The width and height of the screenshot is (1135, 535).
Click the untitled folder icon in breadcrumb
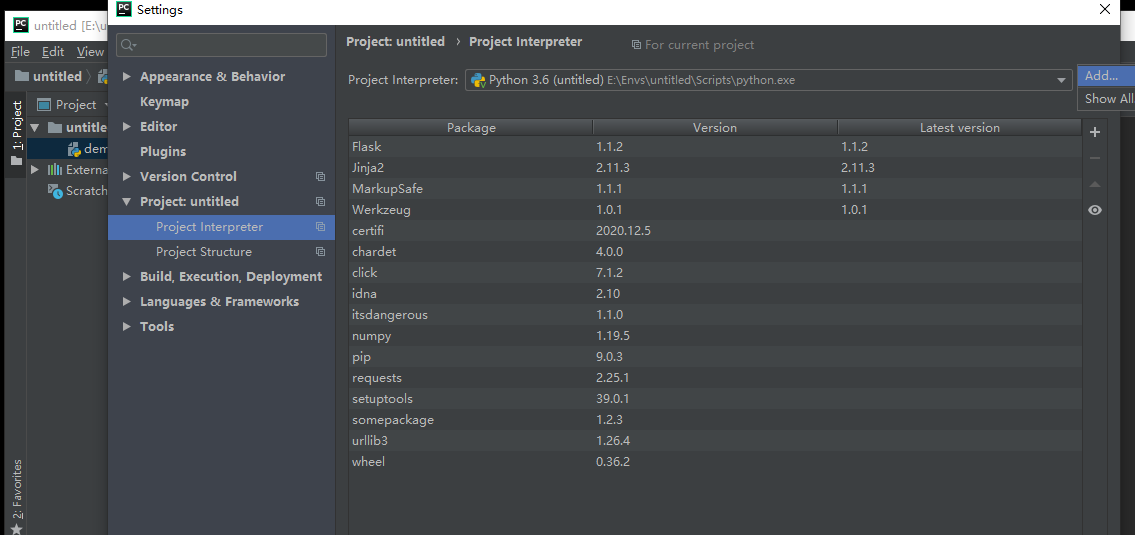(22, 76)
